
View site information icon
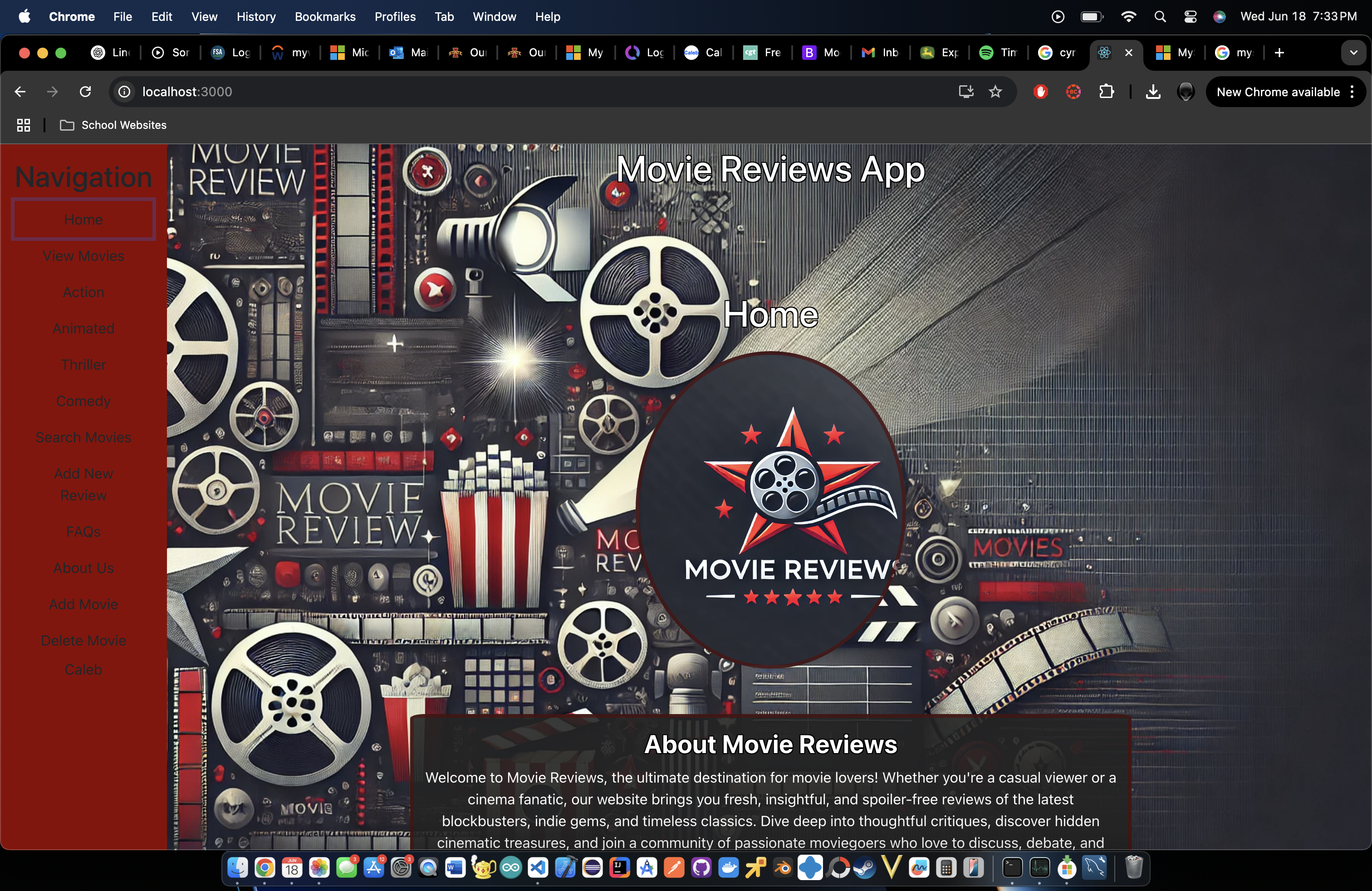pyautogui.click(x=124, y=92)
